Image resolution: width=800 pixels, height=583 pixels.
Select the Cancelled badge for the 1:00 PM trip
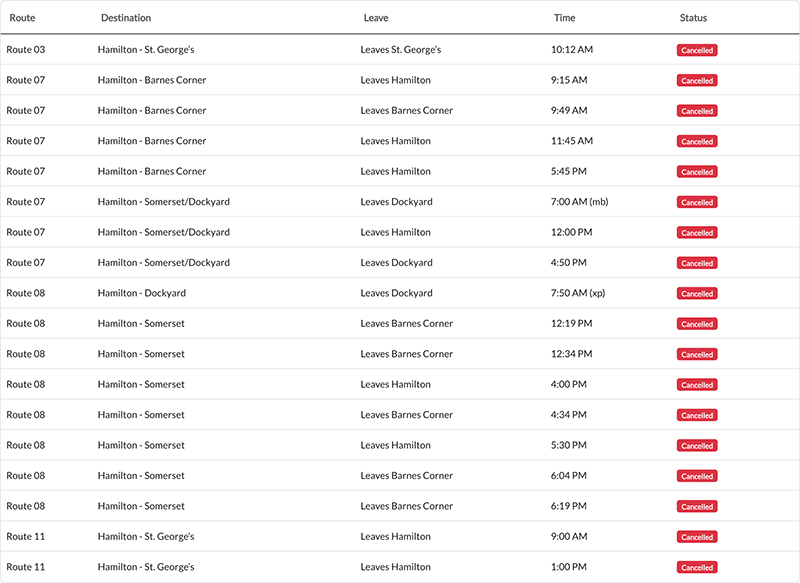[x=697, y=568]
